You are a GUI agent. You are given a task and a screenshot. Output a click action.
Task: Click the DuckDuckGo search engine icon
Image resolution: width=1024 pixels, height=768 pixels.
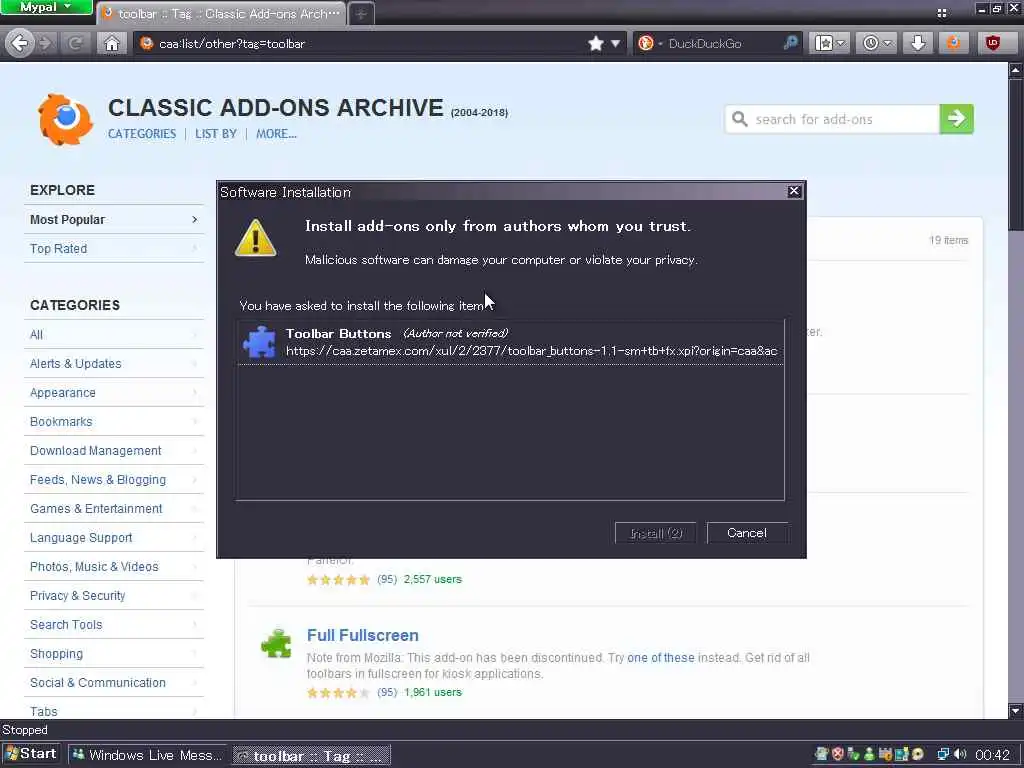(646, 44)
